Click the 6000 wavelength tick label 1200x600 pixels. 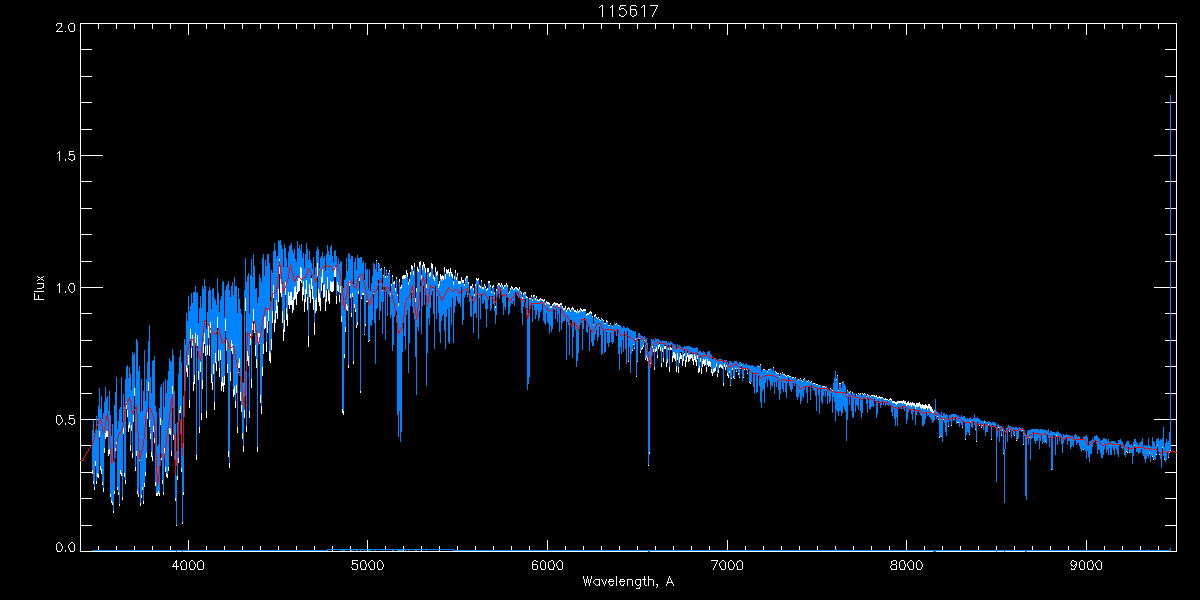[548, 565]
